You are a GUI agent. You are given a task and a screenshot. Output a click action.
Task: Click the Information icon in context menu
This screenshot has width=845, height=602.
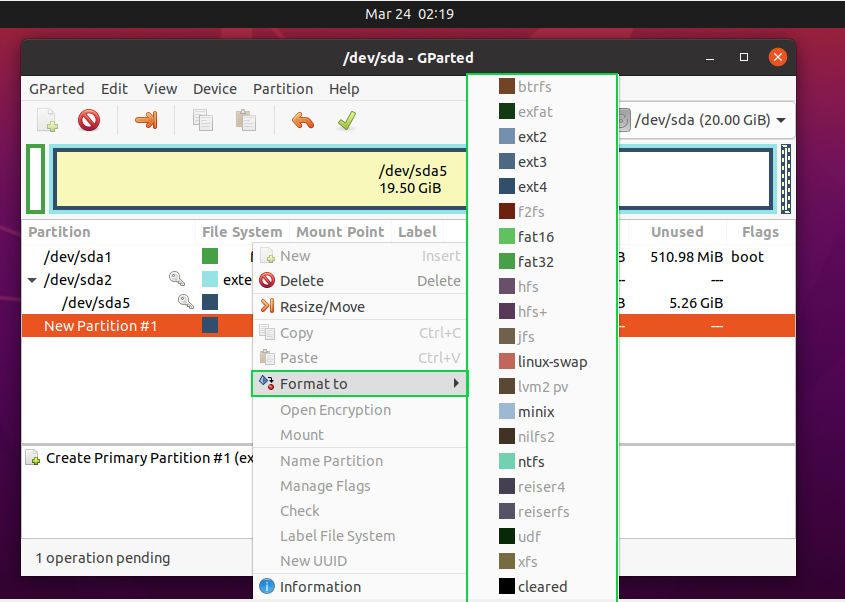tap(267, 586)
